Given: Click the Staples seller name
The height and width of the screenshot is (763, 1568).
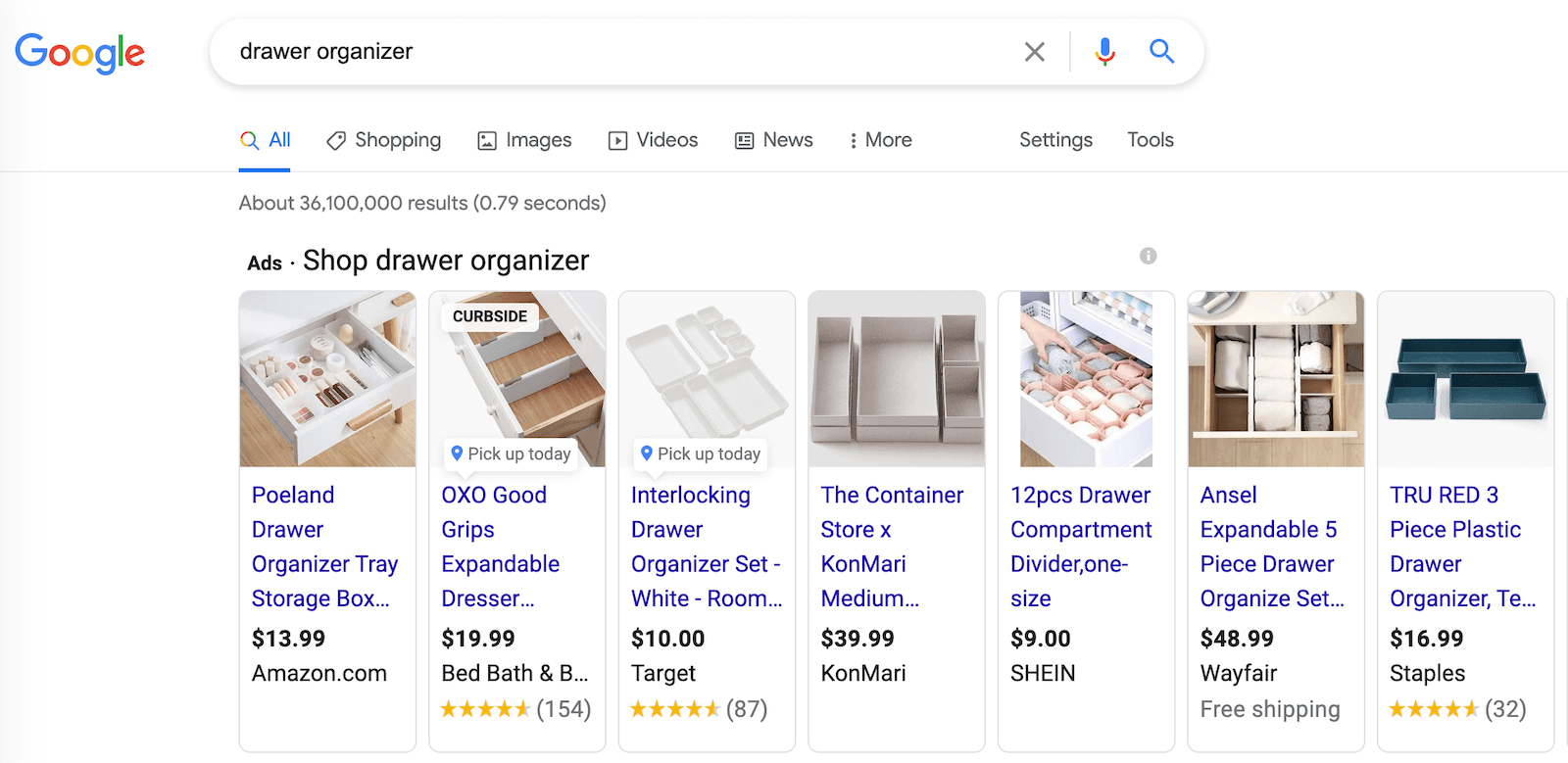Looking at the screenshot, I should point(1428,673).
